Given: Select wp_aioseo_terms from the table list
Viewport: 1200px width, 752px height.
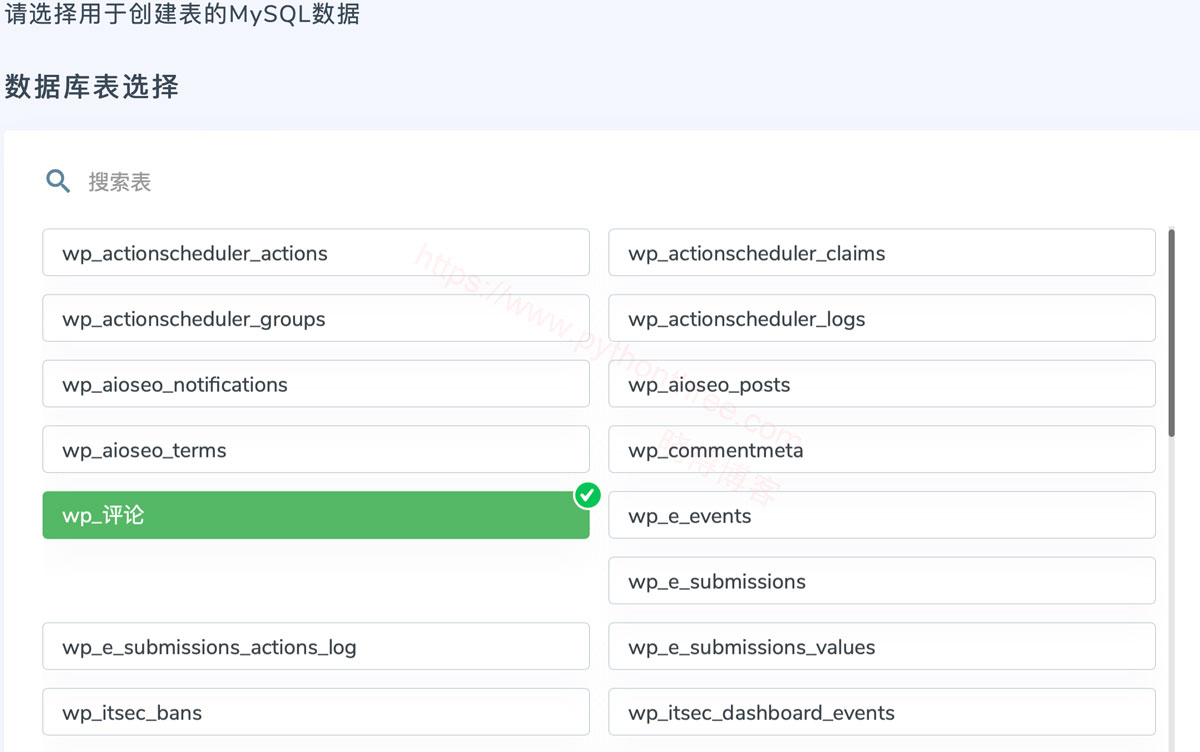Looking at the screenshot, I should 315,450.
